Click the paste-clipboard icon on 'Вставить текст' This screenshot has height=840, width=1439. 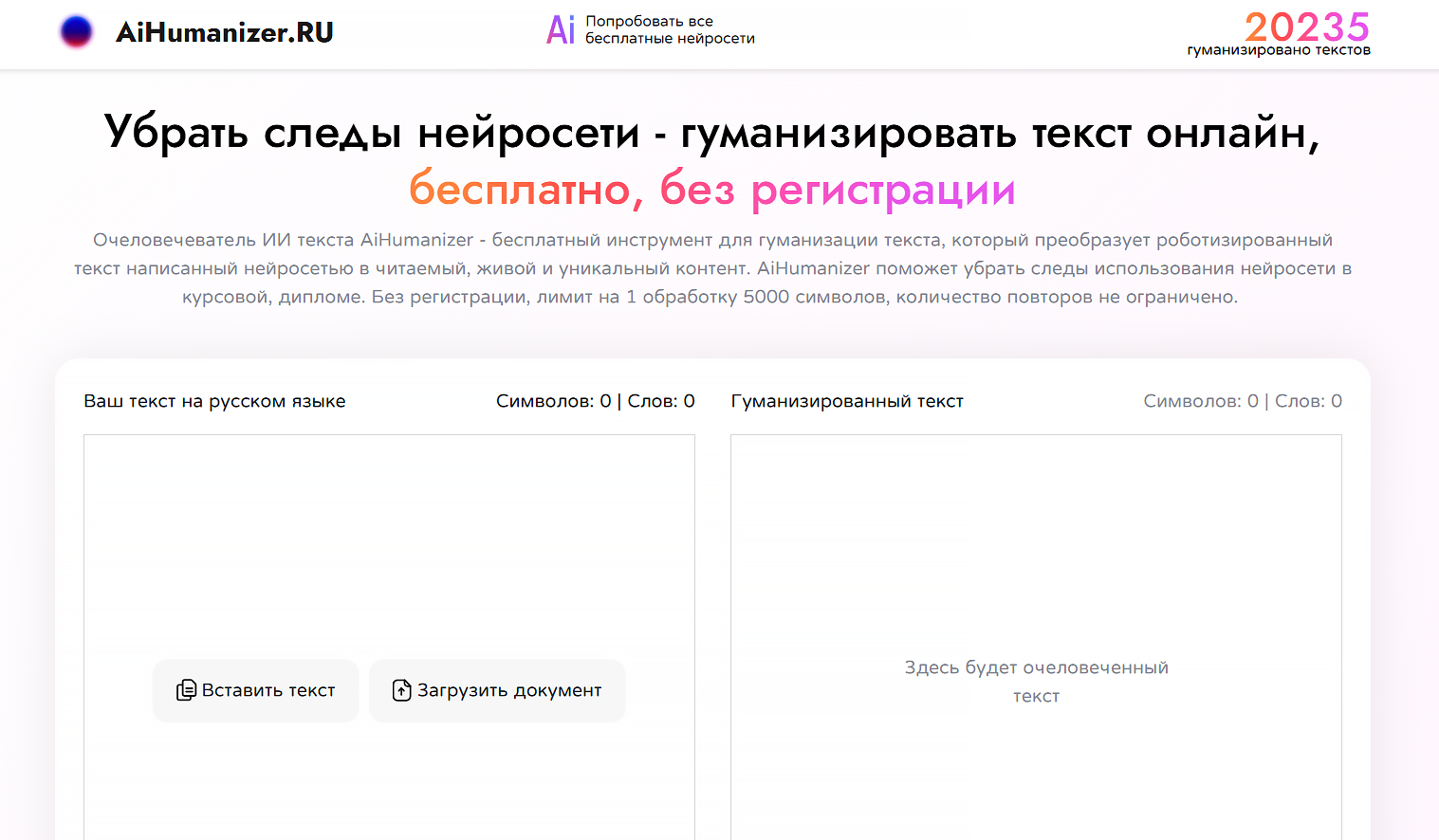[x=187, y=689]
